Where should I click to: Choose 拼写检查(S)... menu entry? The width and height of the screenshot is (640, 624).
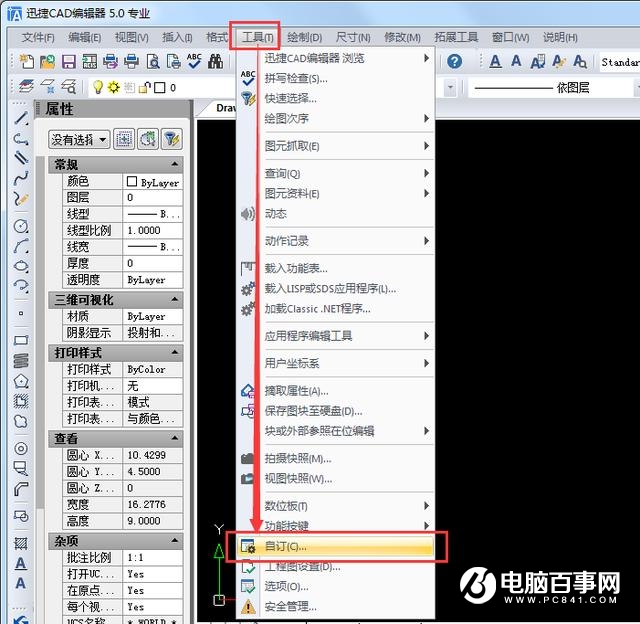[x=336, y=78]
